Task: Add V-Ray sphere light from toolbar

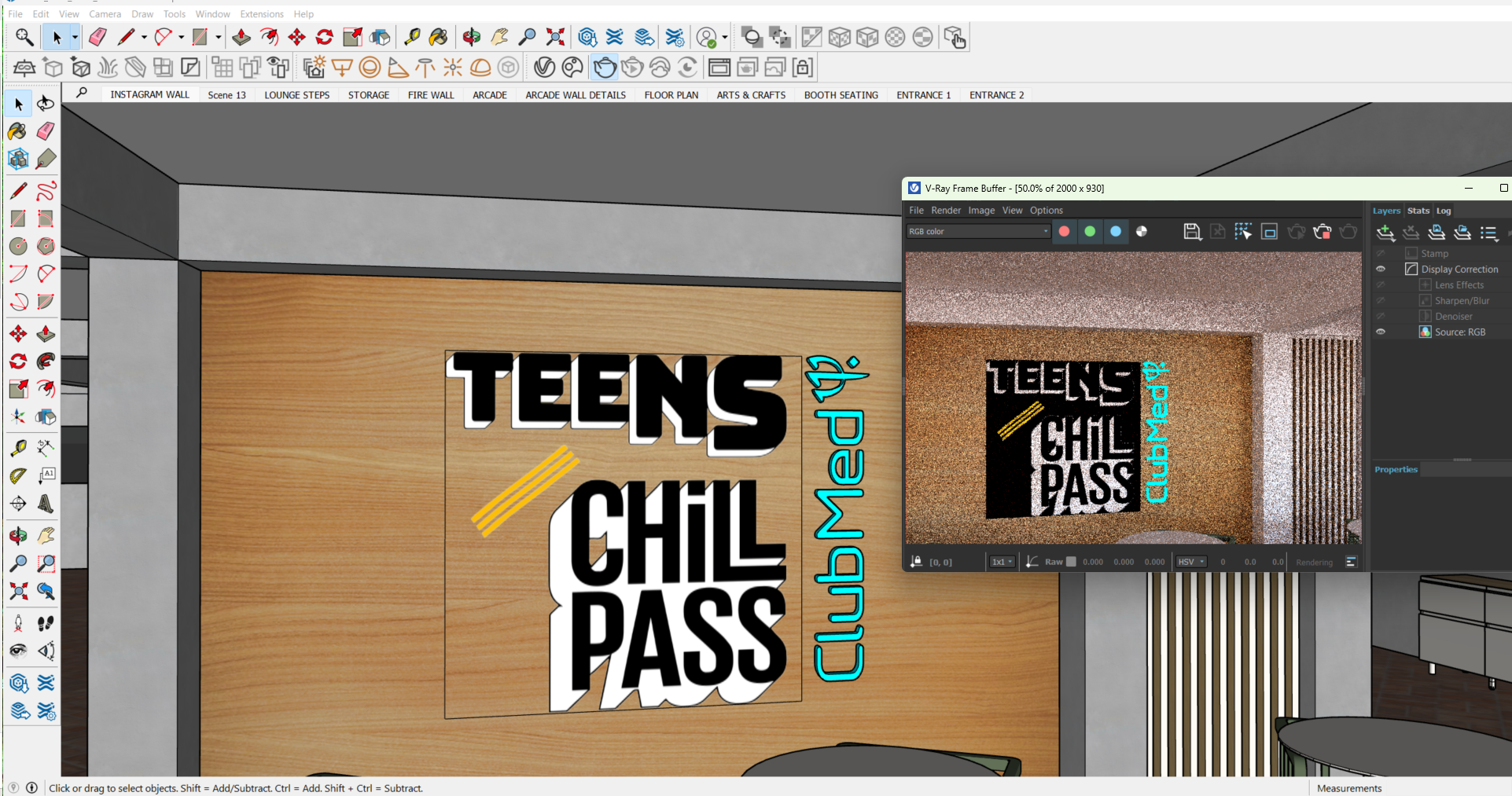Action: pos(370,68)
